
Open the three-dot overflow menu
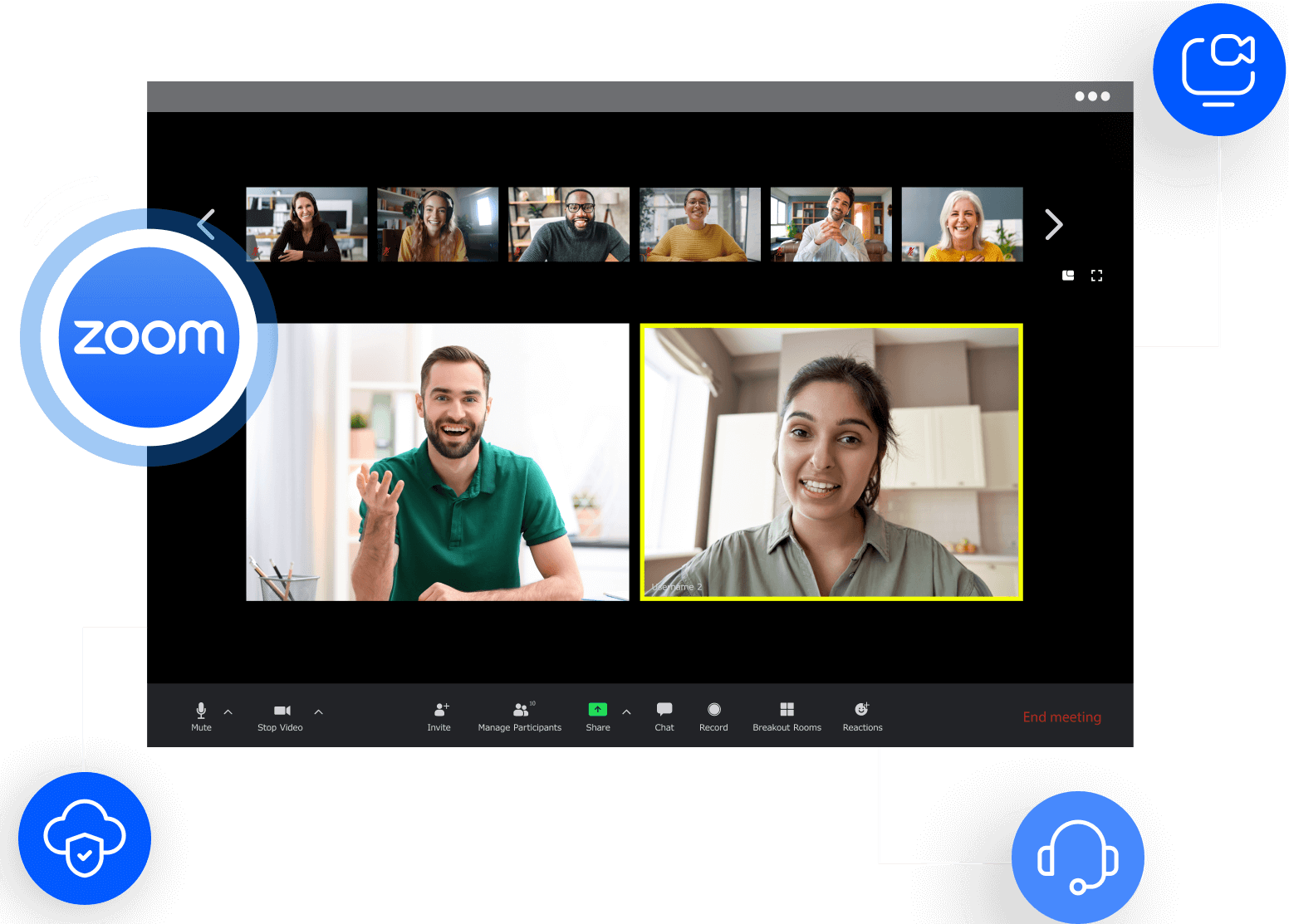click(1092, 95)
